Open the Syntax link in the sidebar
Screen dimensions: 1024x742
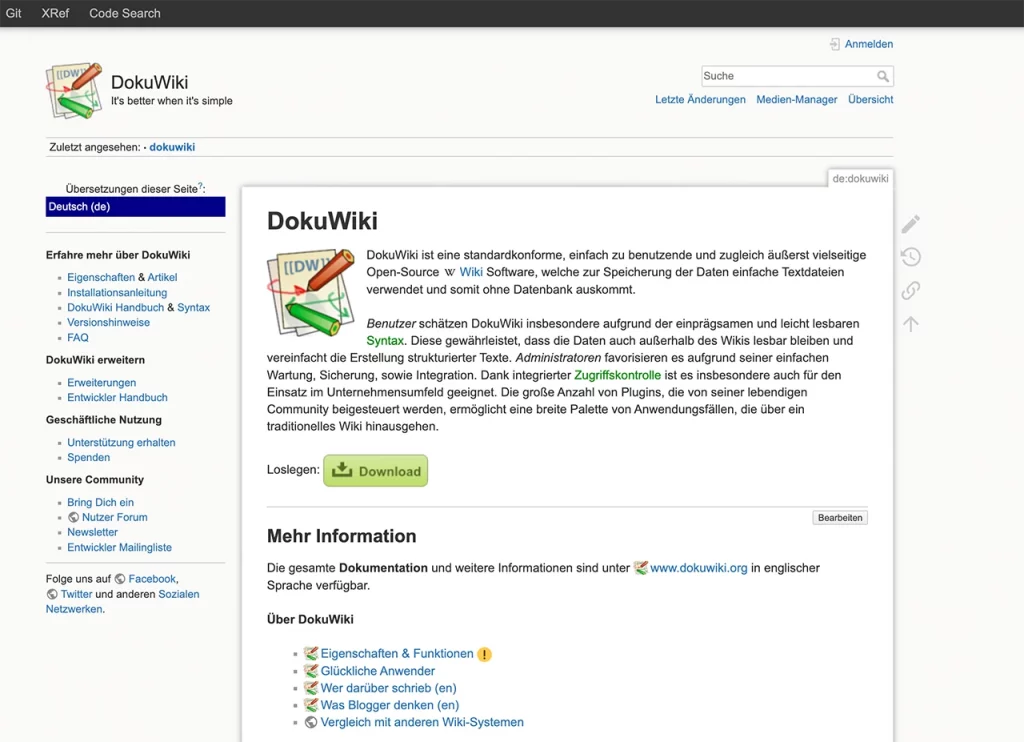coord(193,307)
